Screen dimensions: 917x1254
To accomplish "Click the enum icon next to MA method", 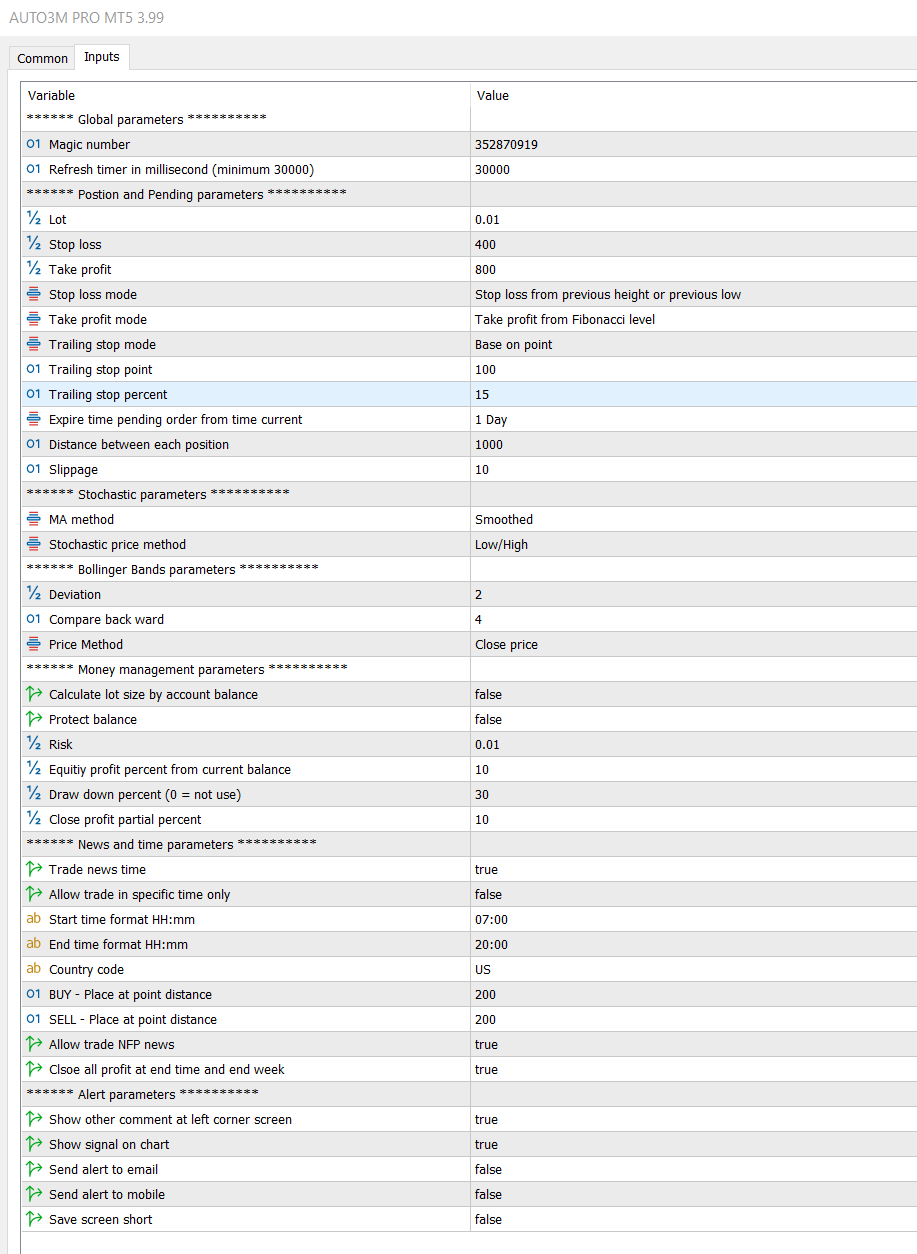I will (x=34, y=519).
